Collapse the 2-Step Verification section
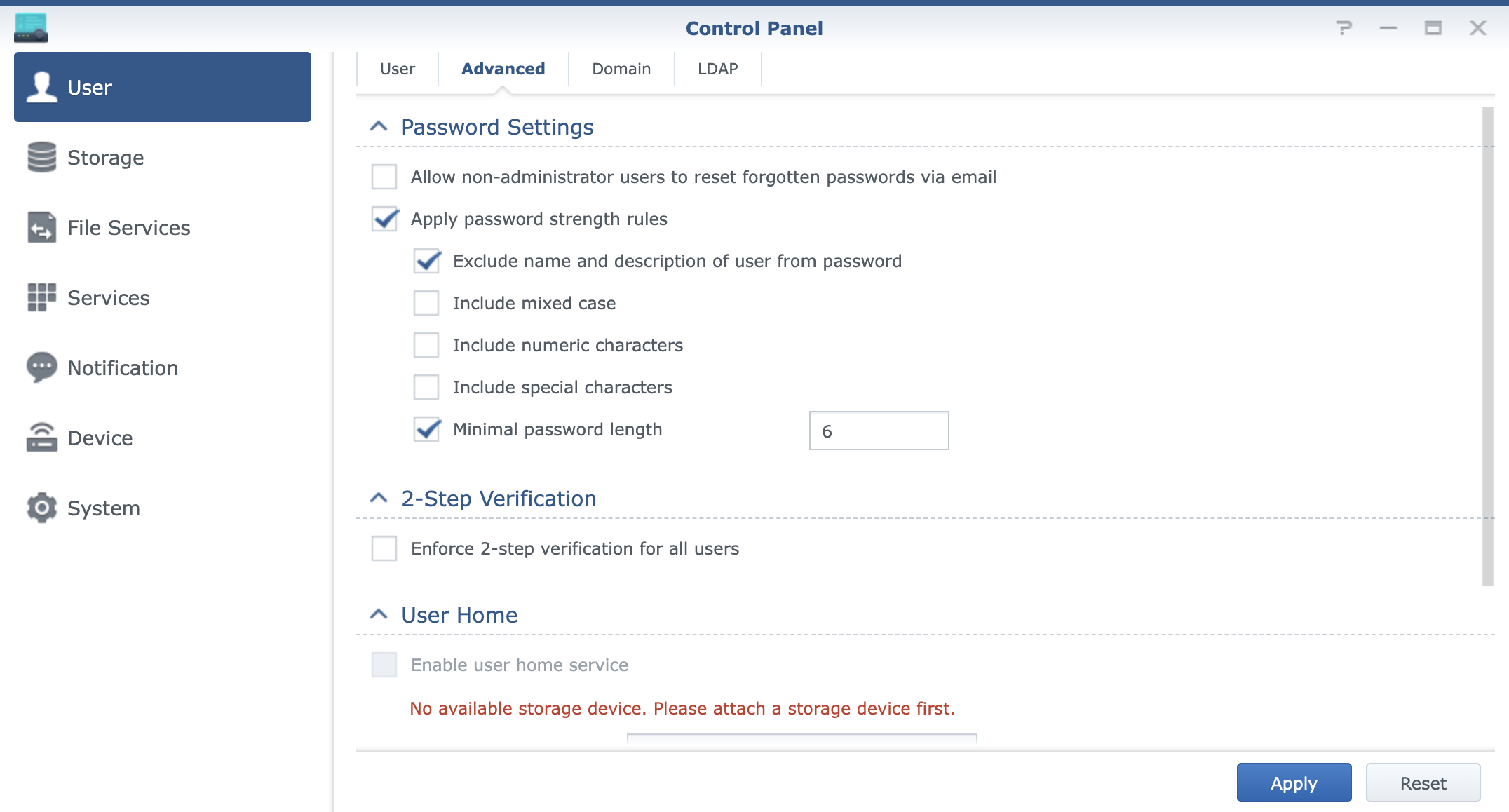 pyautogui.click(x=379, y=499)
